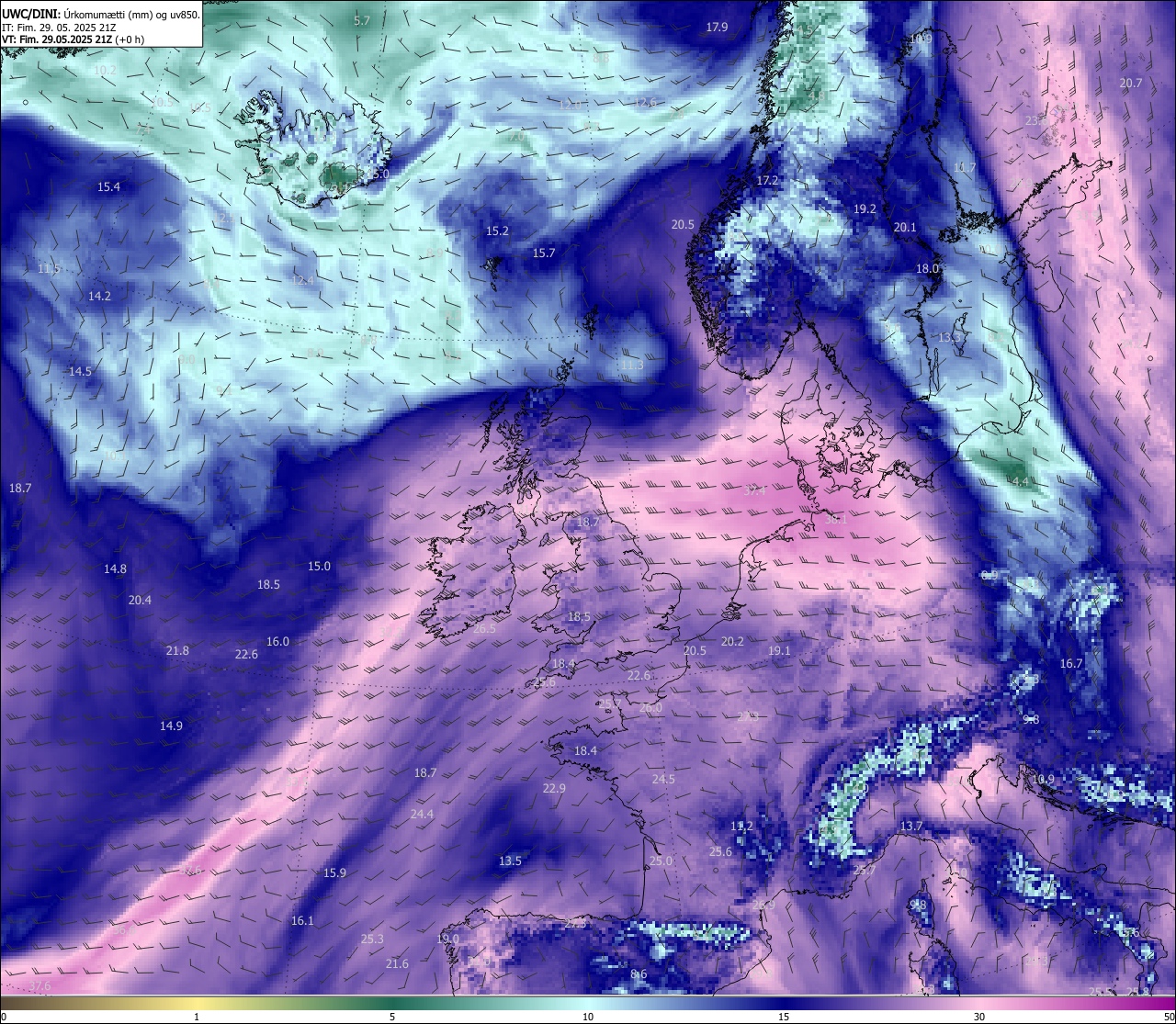The width and height of the screenshot is (1176, 1024).
Task: Click the 22.9 value off Brittany
Action: (554, 789)
